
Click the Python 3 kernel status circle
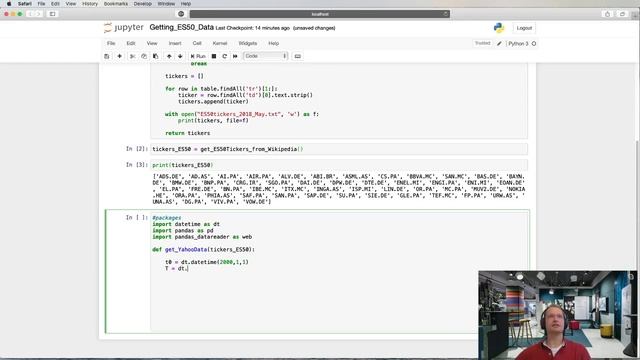534,43
